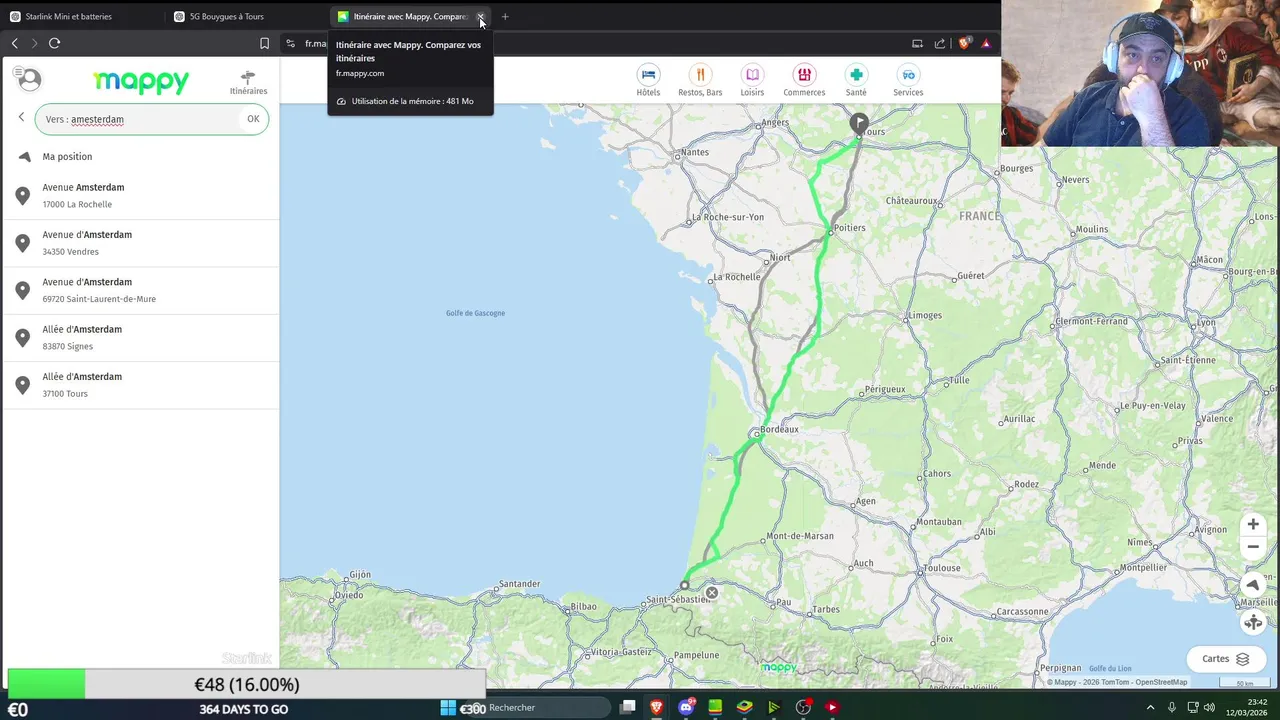Open Brave browser from the taskbar

(x=656, y=707)
